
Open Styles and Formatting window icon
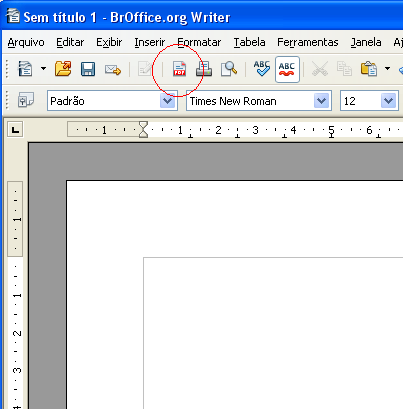(25, 100)
